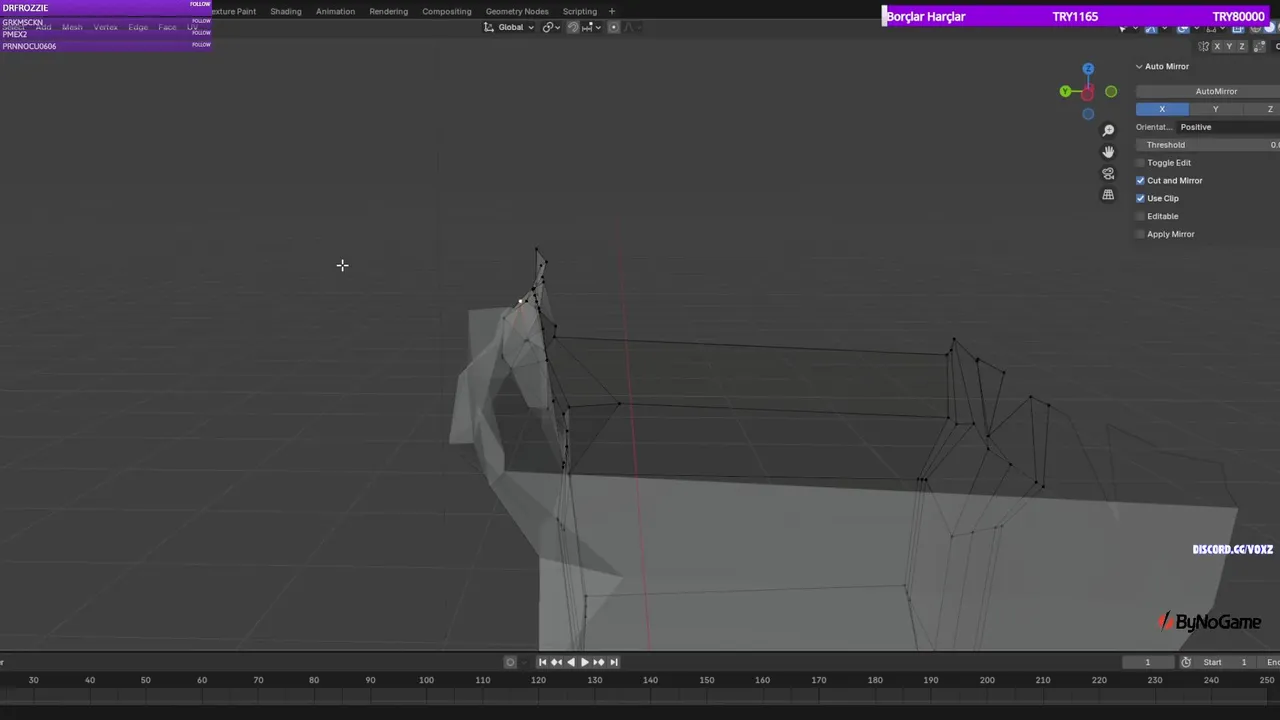This screenshot has width=1280, height=720.
Task: Jump to the end frame
Action: [x=613, y=662]
